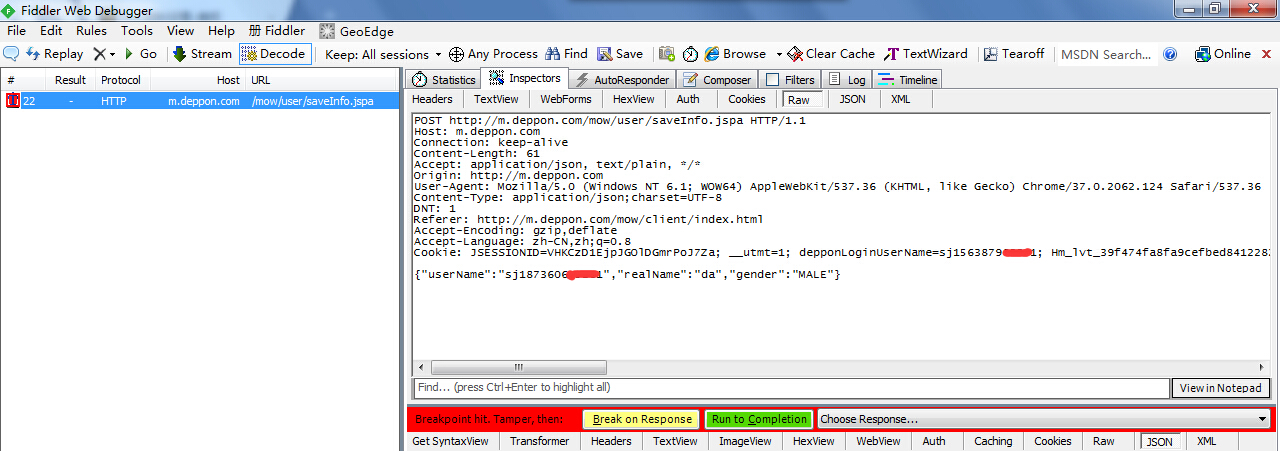The height and width of the screenshot is (451, 1280).
Task: Open the View menu
Action: click(x=181, y=31)
